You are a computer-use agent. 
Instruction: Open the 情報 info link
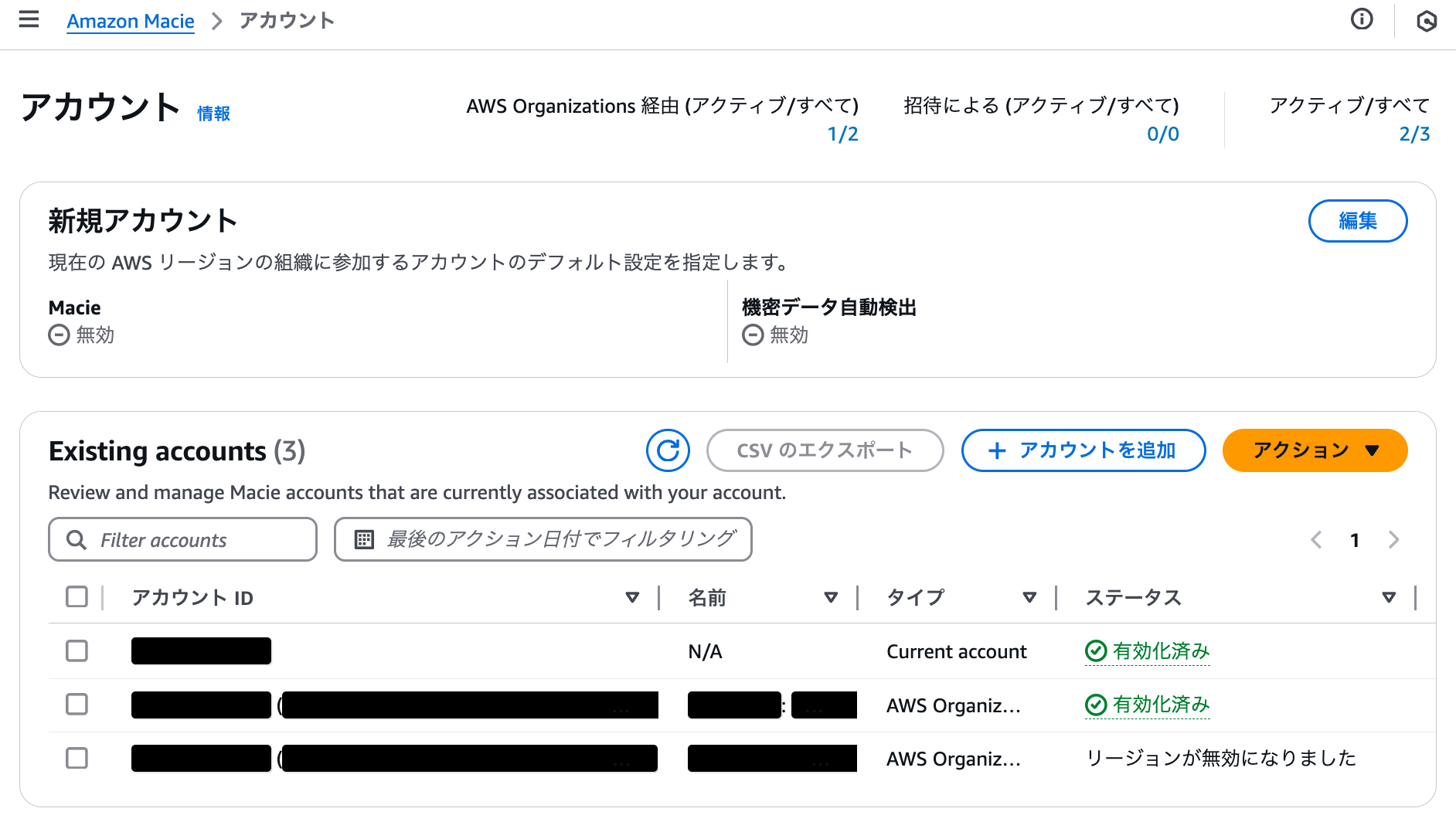click(213, 114)
